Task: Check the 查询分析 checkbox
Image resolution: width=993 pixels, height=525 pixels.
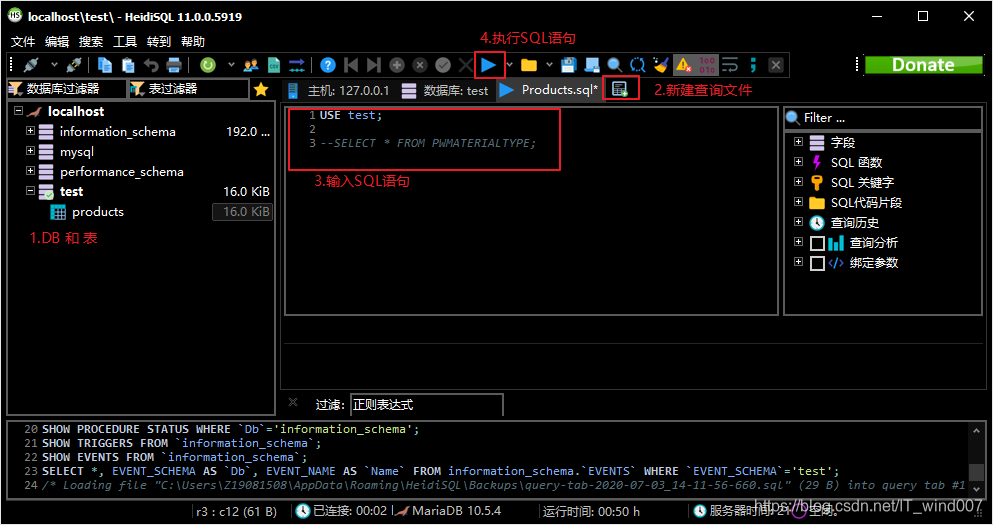Action: [817, 243]
